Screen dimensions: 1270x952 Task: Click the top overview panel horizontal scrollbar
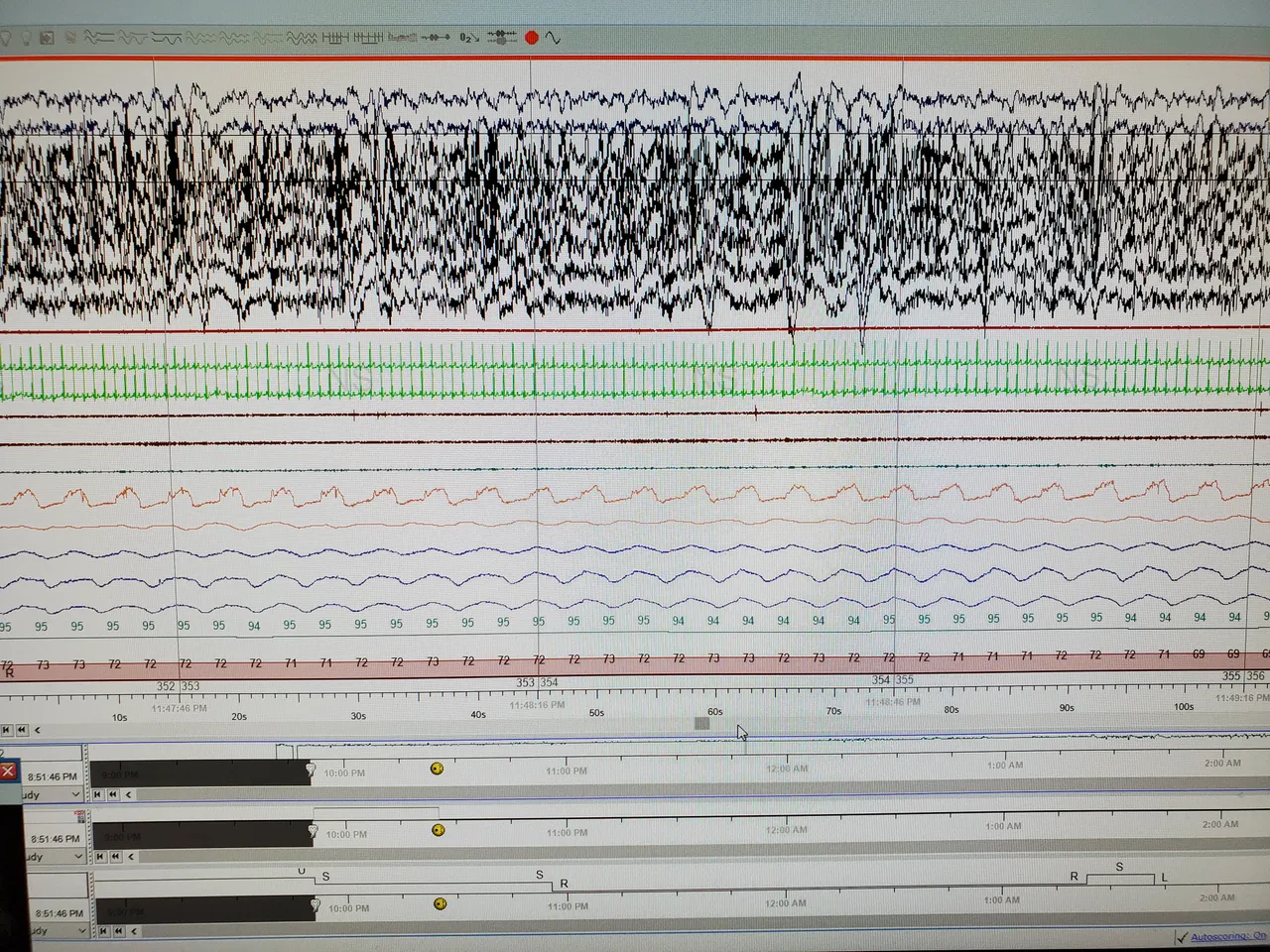click(702, 791)
